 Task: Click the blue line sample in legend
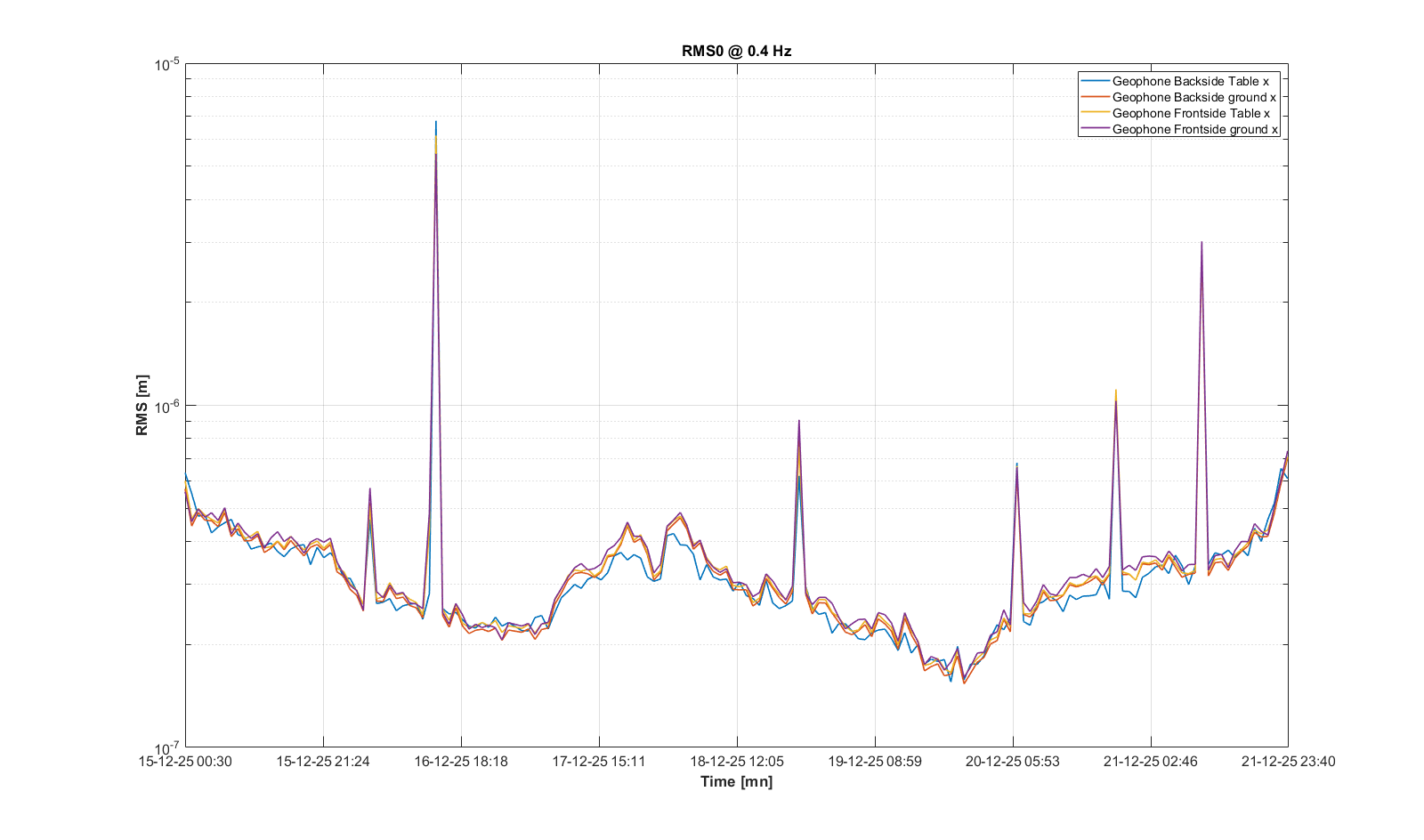pyautogui.click(x=1095, y=81)
